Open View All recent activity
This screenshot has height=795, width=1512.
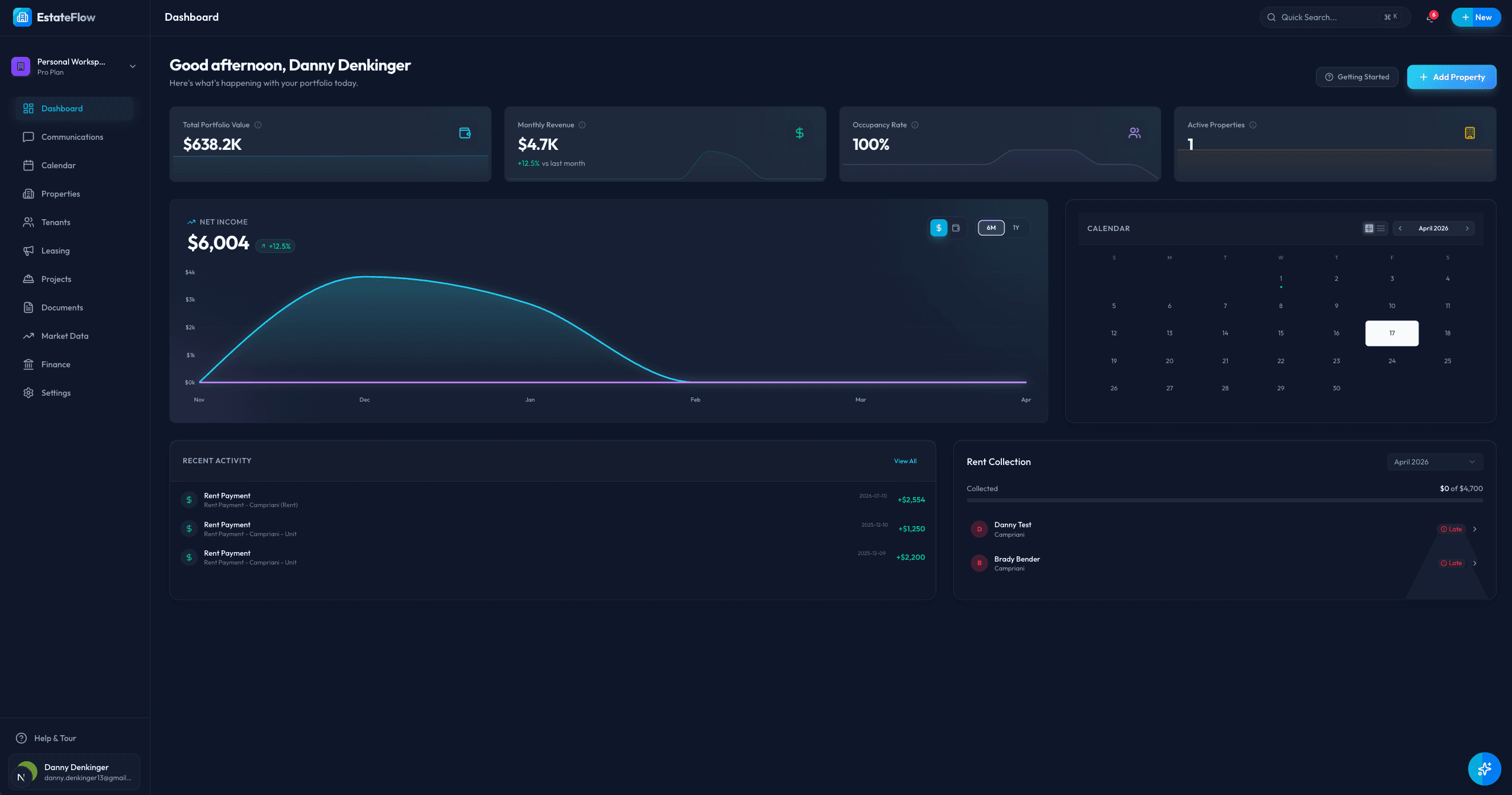coord(905,461)
